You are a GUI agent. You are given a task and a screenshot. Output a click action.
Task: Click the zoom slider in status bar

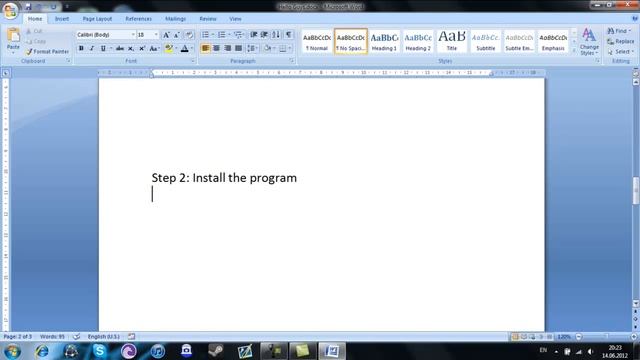(606, 337)
